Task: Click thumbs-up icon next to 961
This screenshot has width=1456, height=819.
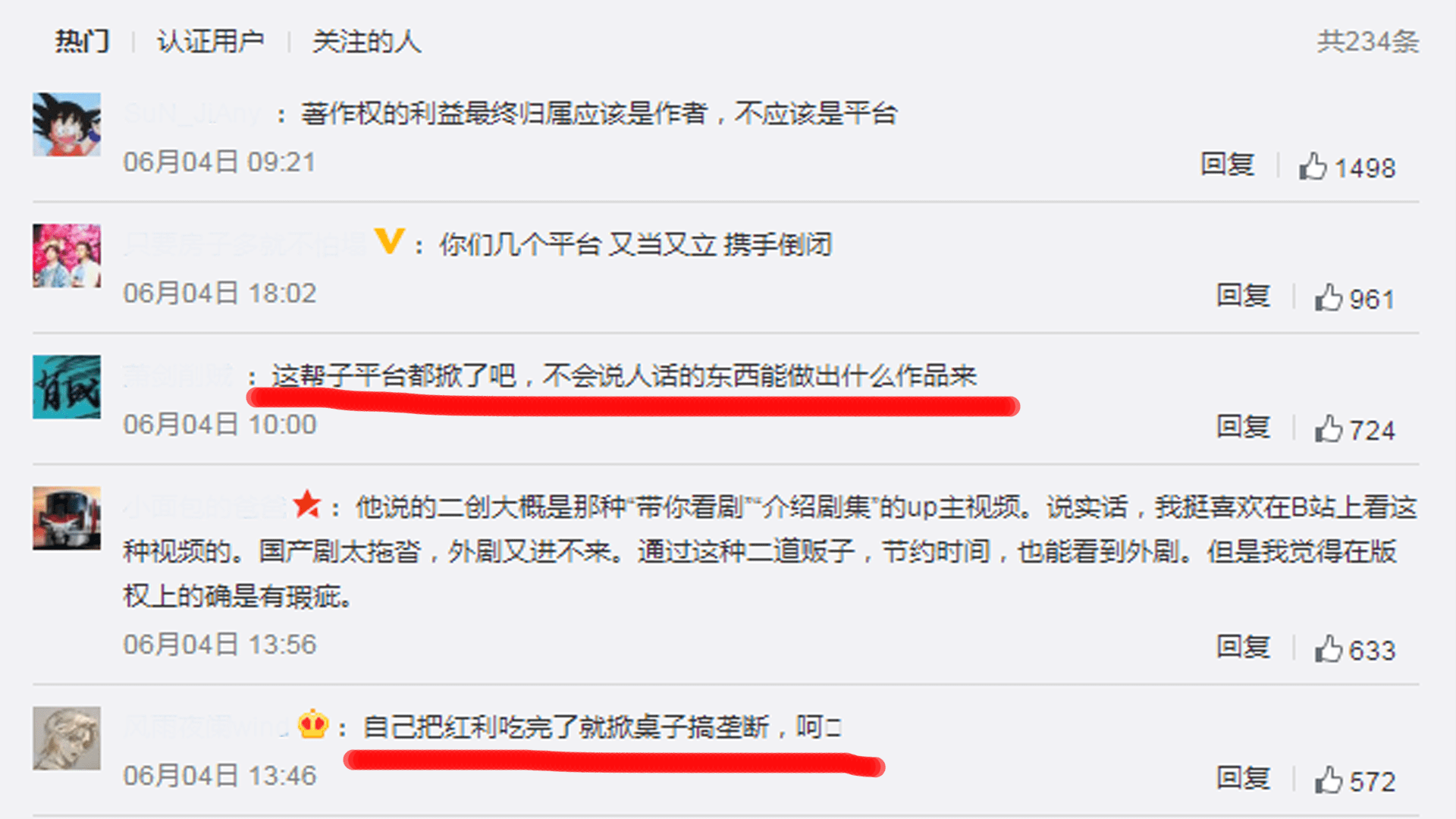Action: click(1329, 298)
